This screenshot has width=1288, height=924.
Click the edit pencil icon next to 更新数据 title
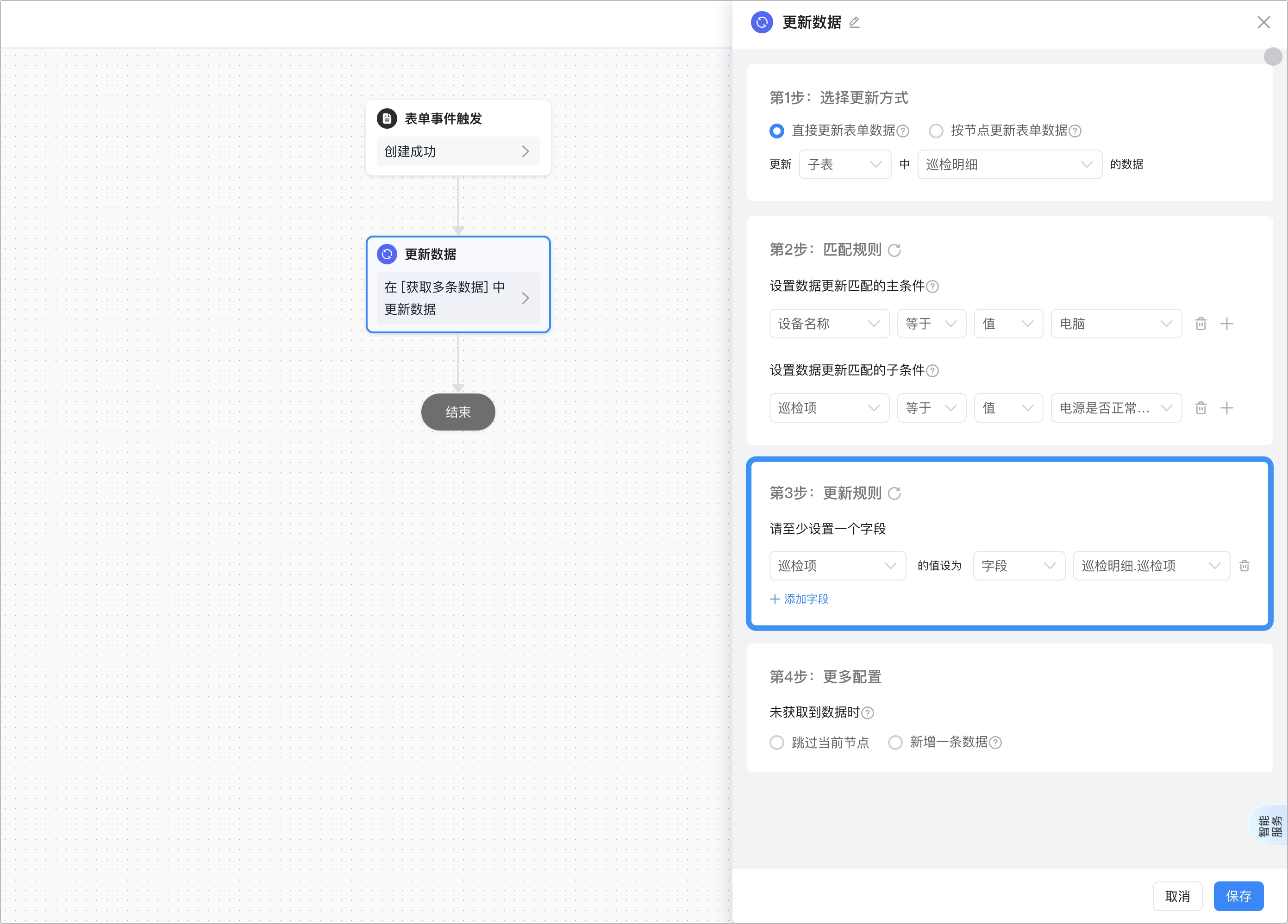coord(854,23)
